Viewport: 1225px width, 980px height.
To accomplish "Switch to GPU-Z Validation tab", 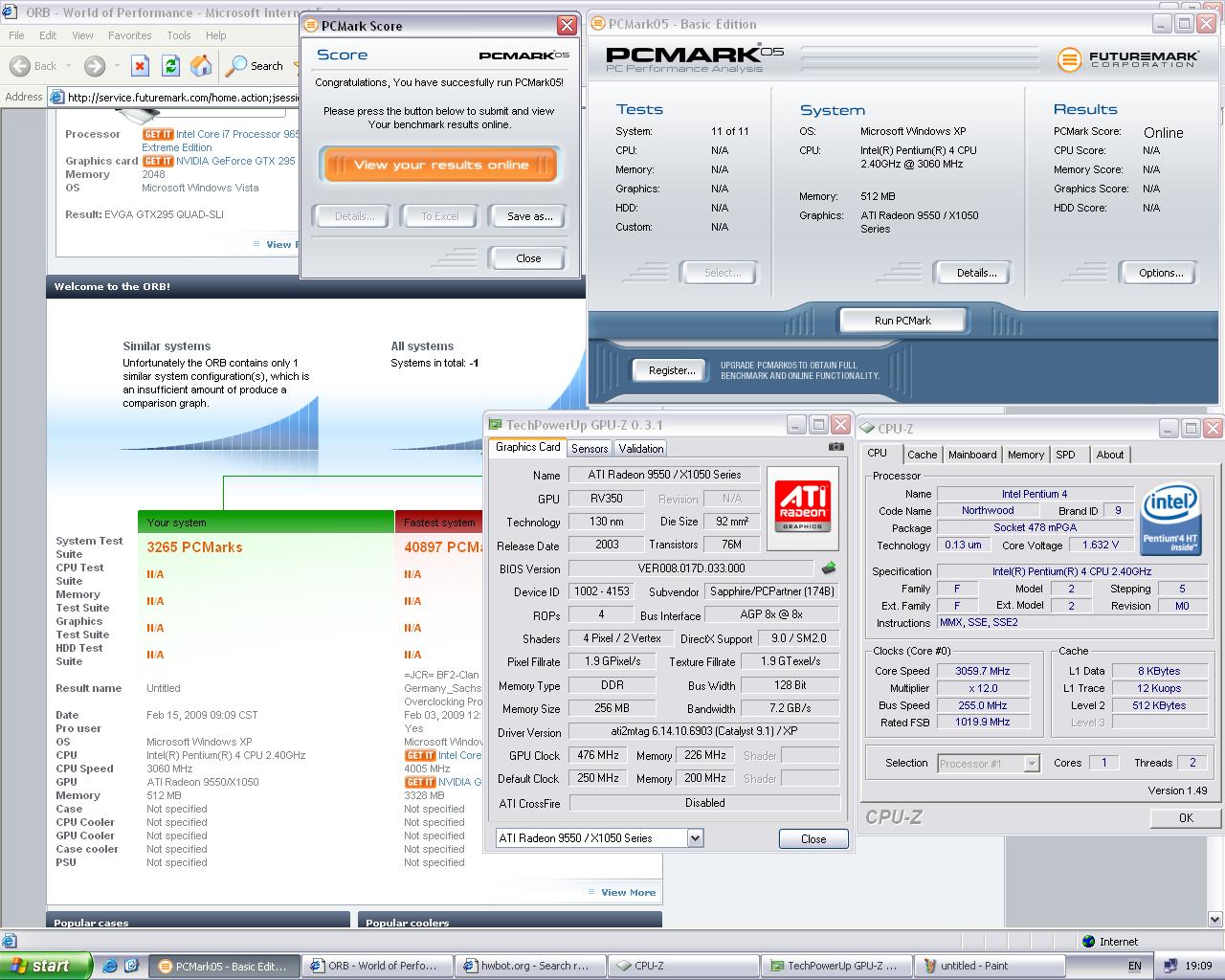I will 641,449.
